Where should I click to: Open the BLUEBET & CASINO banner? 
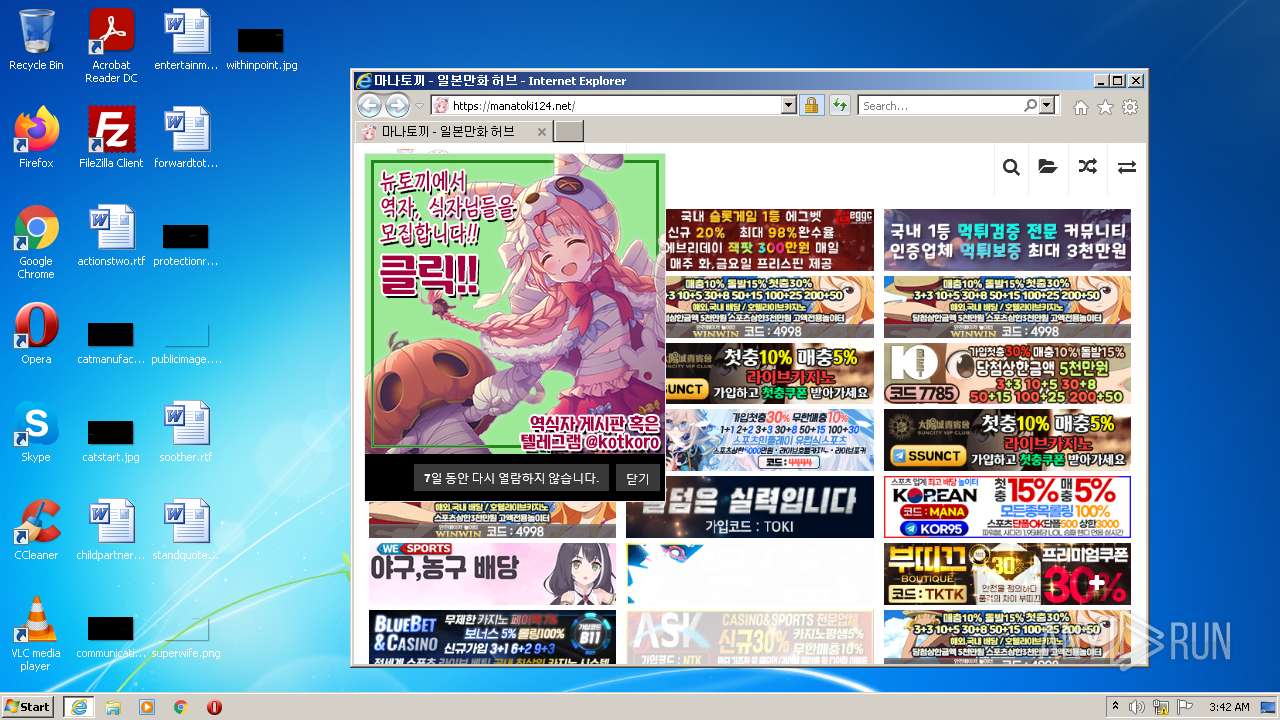492,637
